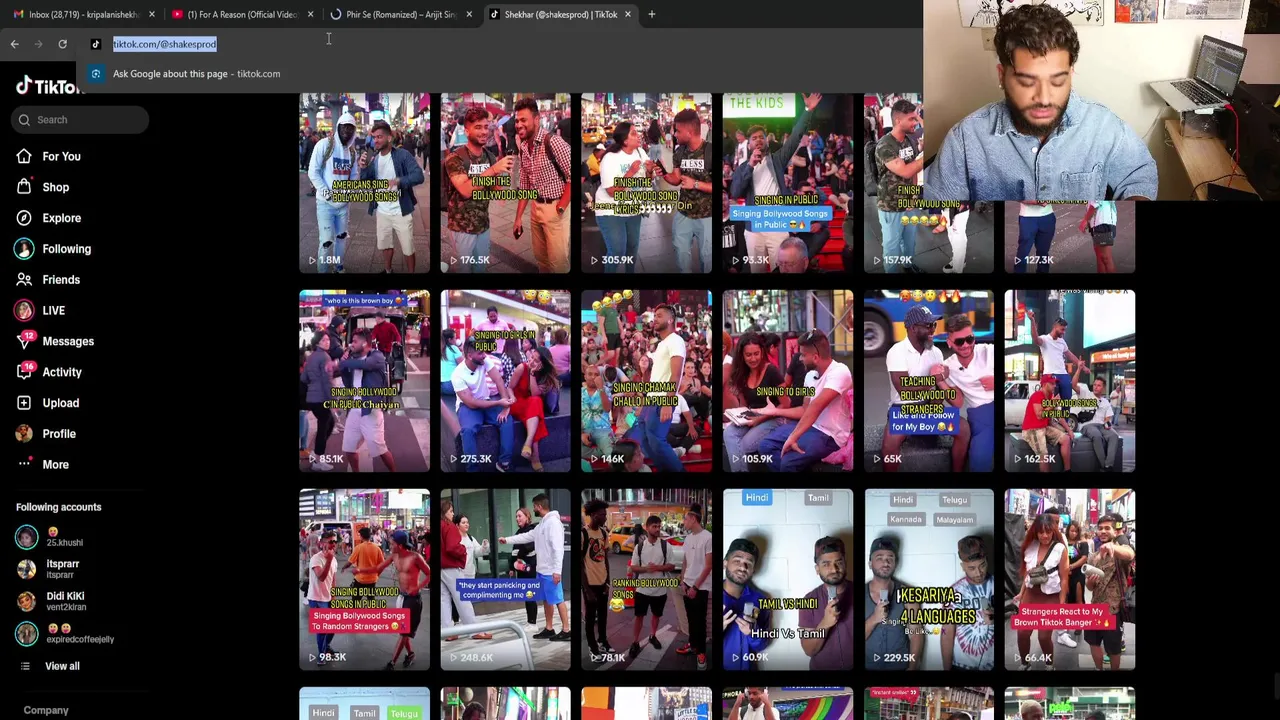Click the For You home icon
This screenshot has height=720, width=1280.
coord(24,156)
